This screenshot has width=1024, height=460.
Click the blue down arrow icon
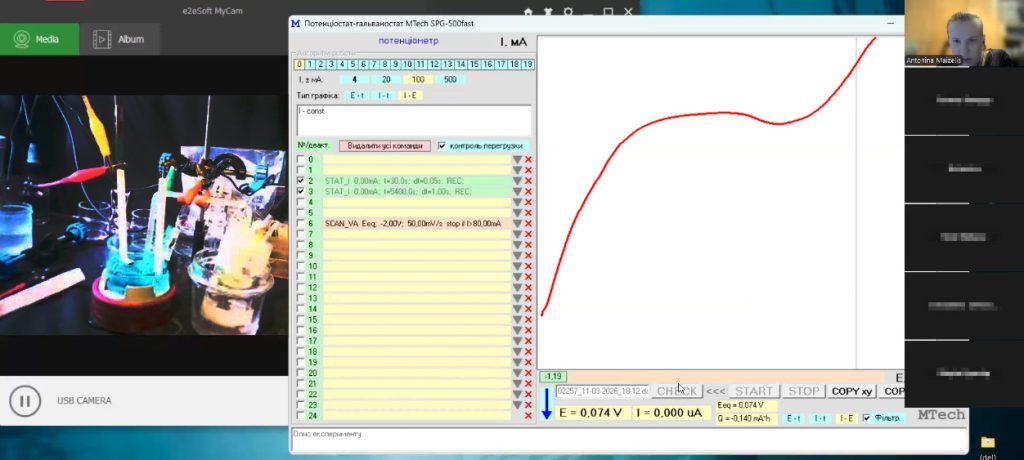[546, 404]
